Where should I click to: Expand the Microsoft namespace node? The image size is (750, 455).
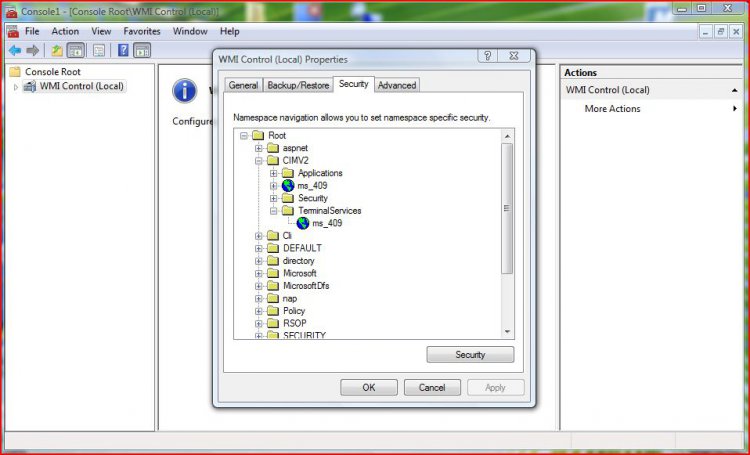(x=259, y=273)
